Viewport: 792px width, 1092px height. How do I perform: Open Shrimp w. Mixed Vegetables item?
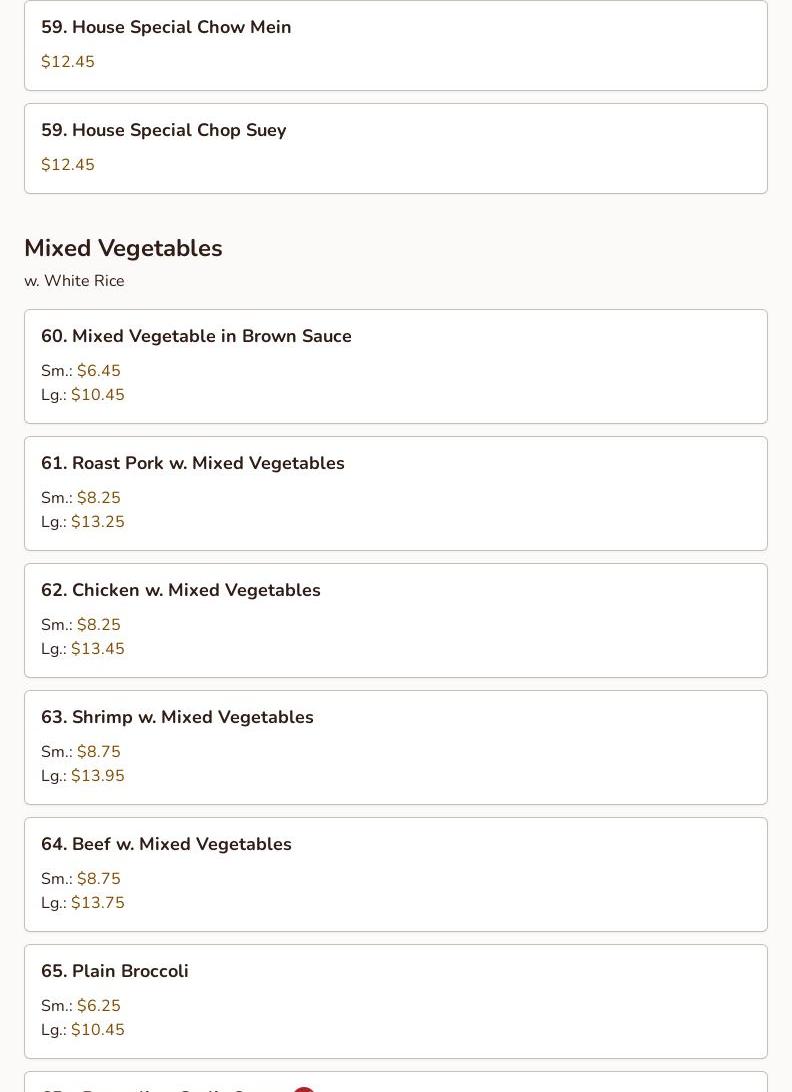click(x=177, y=717)
